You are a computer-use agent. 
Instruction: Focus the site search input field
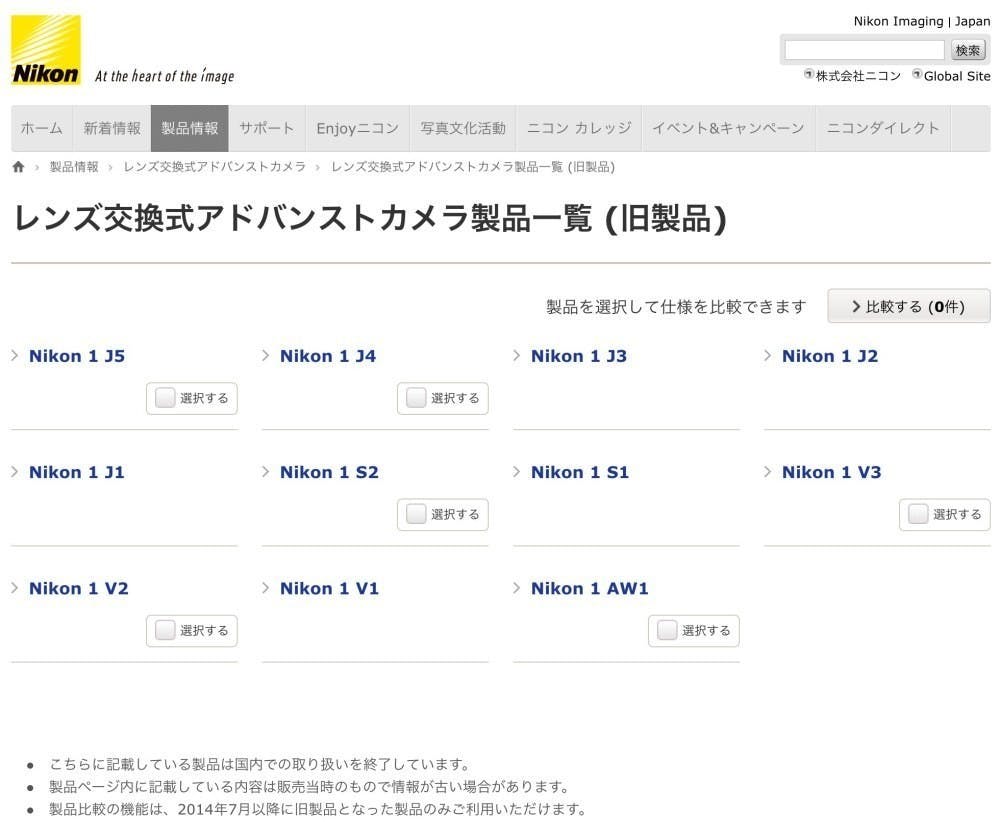(x=864, y=50)
